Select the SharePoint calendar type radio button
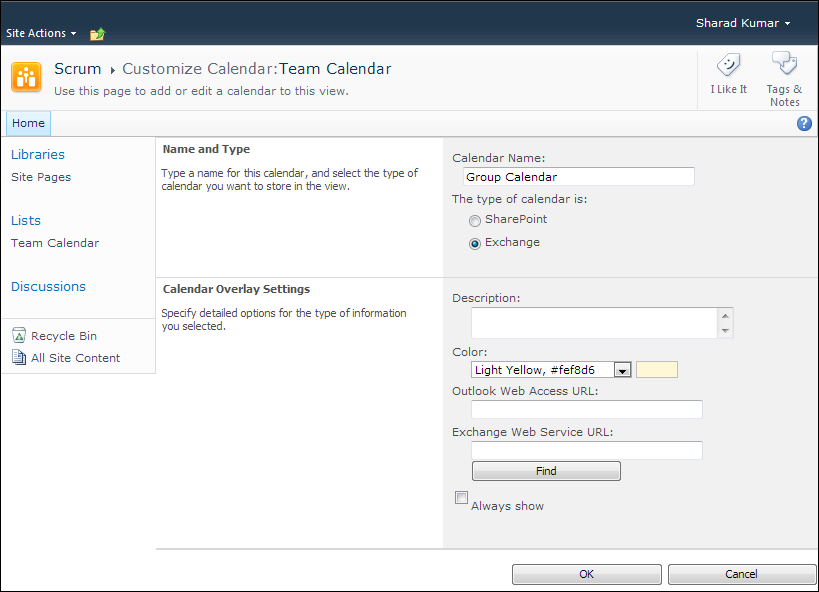Screen dimensions: 819x592 pyautogui.click(x=474, y=221)
